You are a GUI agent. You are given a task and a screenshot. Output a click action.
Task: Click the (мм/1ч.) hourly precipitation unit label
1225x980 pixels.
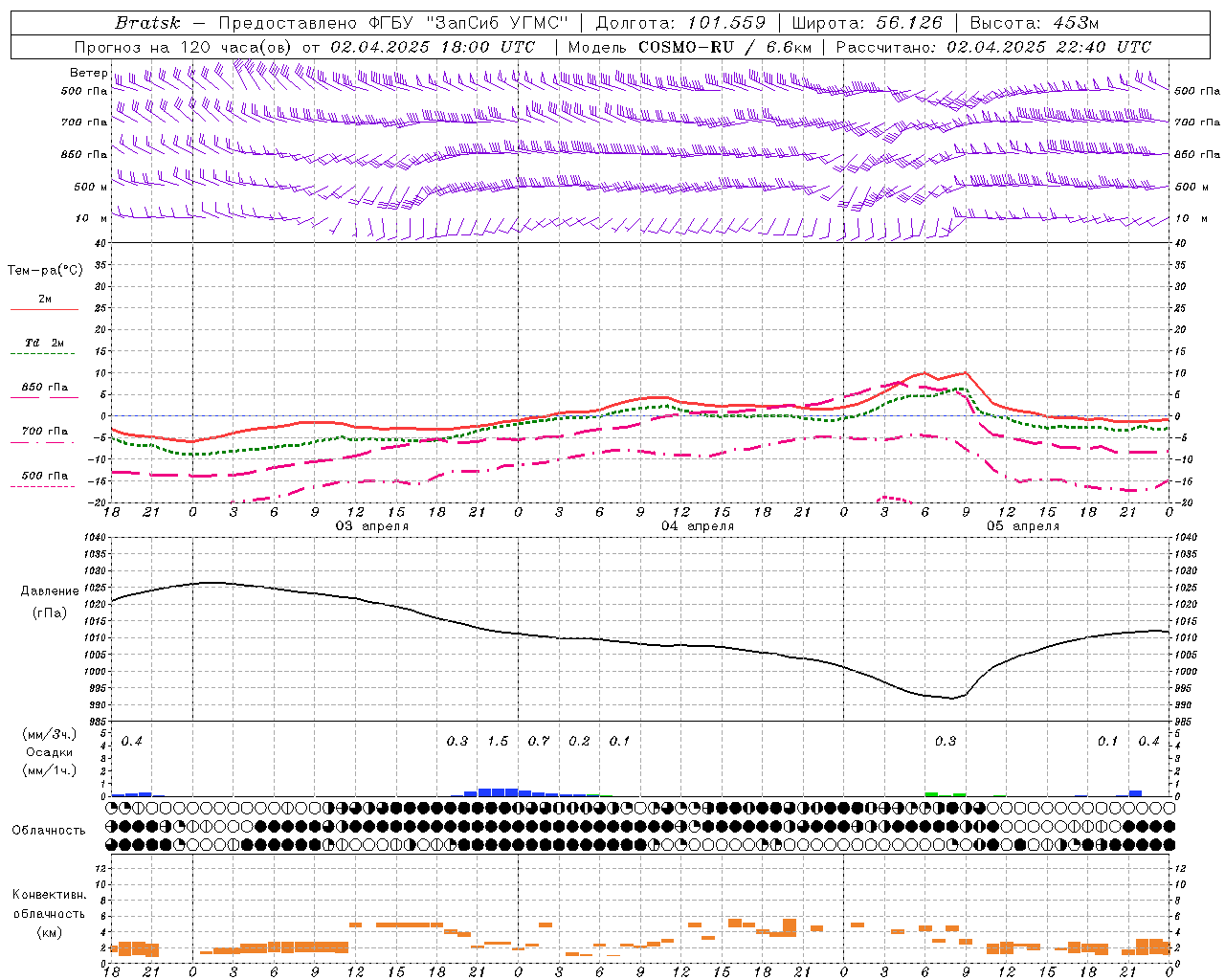point(50,770)
